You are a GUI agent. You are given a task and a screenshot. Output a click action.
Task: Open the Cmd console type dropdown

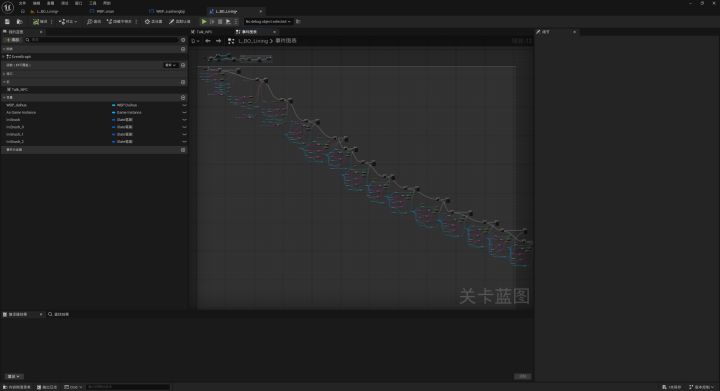point(73,387)
